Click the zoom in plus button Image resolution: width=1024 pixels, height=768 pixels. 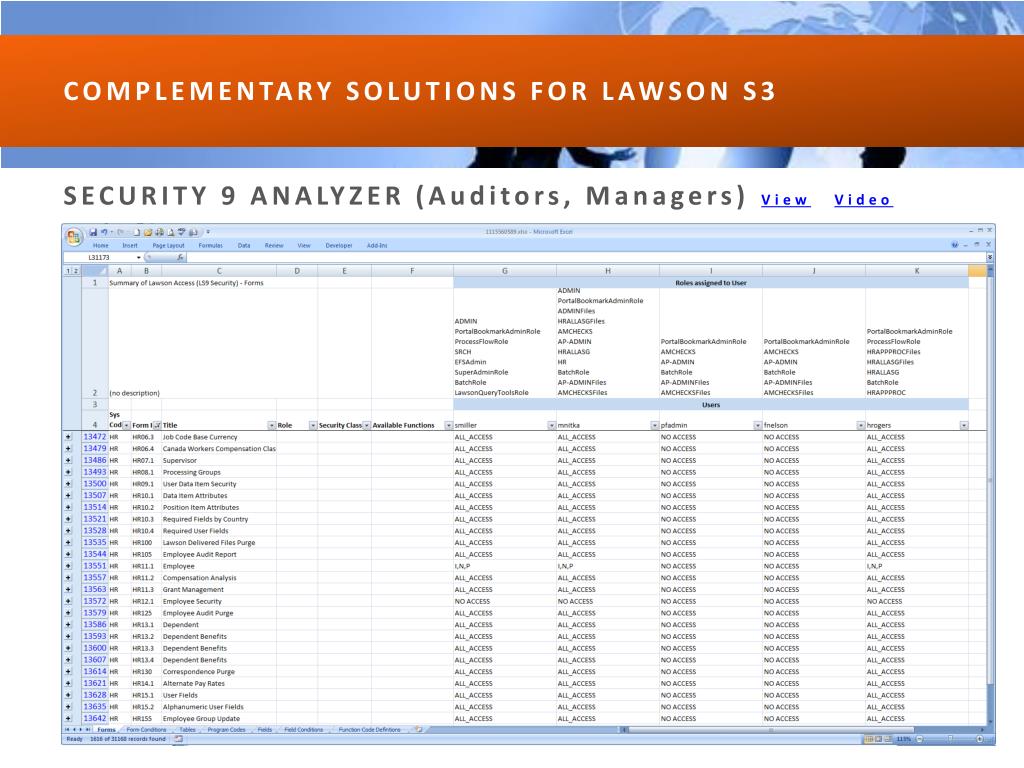pyautogui.click(x=980, y=739)
